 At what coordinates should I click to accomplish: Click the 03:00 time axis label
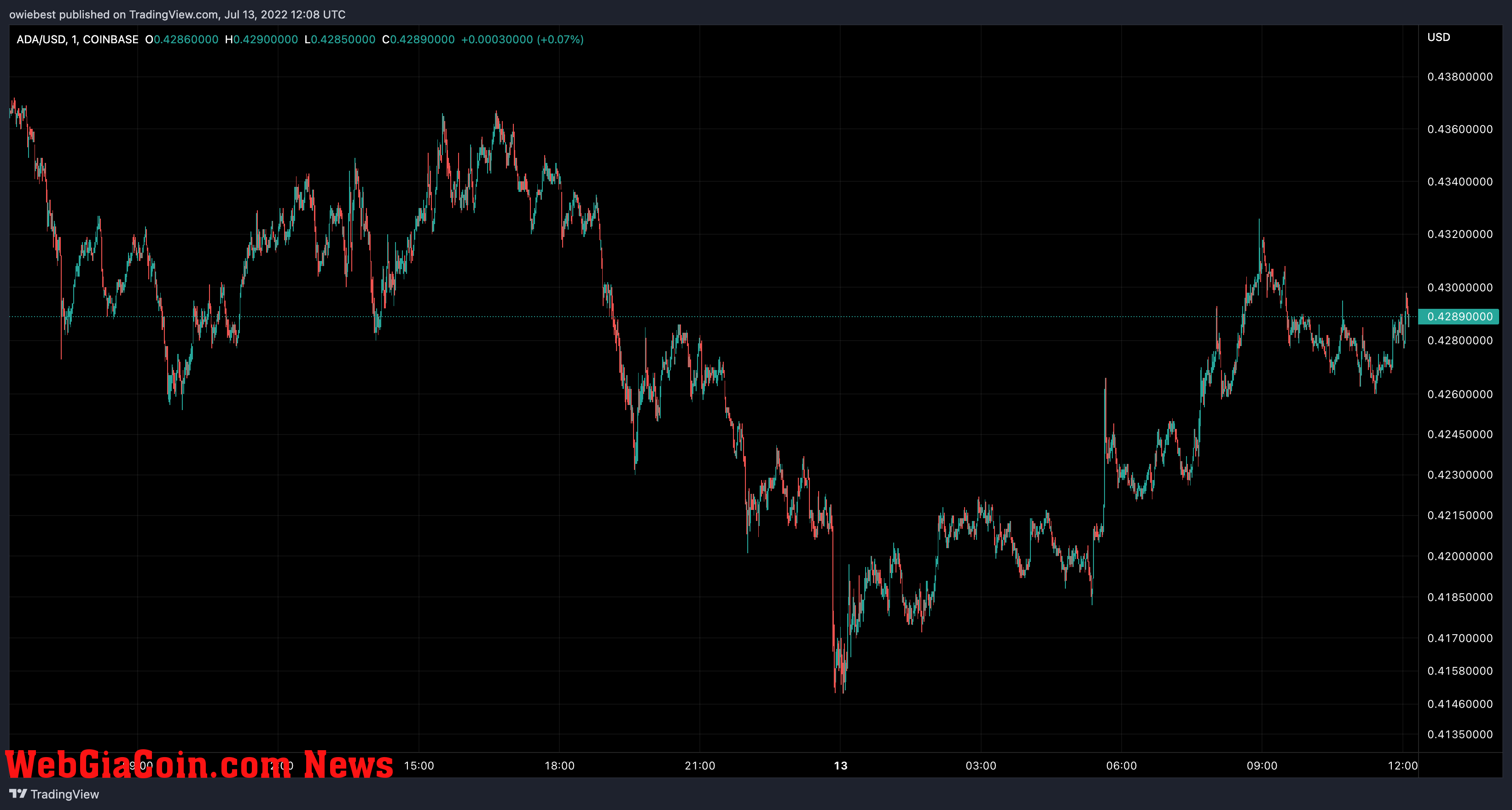tap(981, 765)
